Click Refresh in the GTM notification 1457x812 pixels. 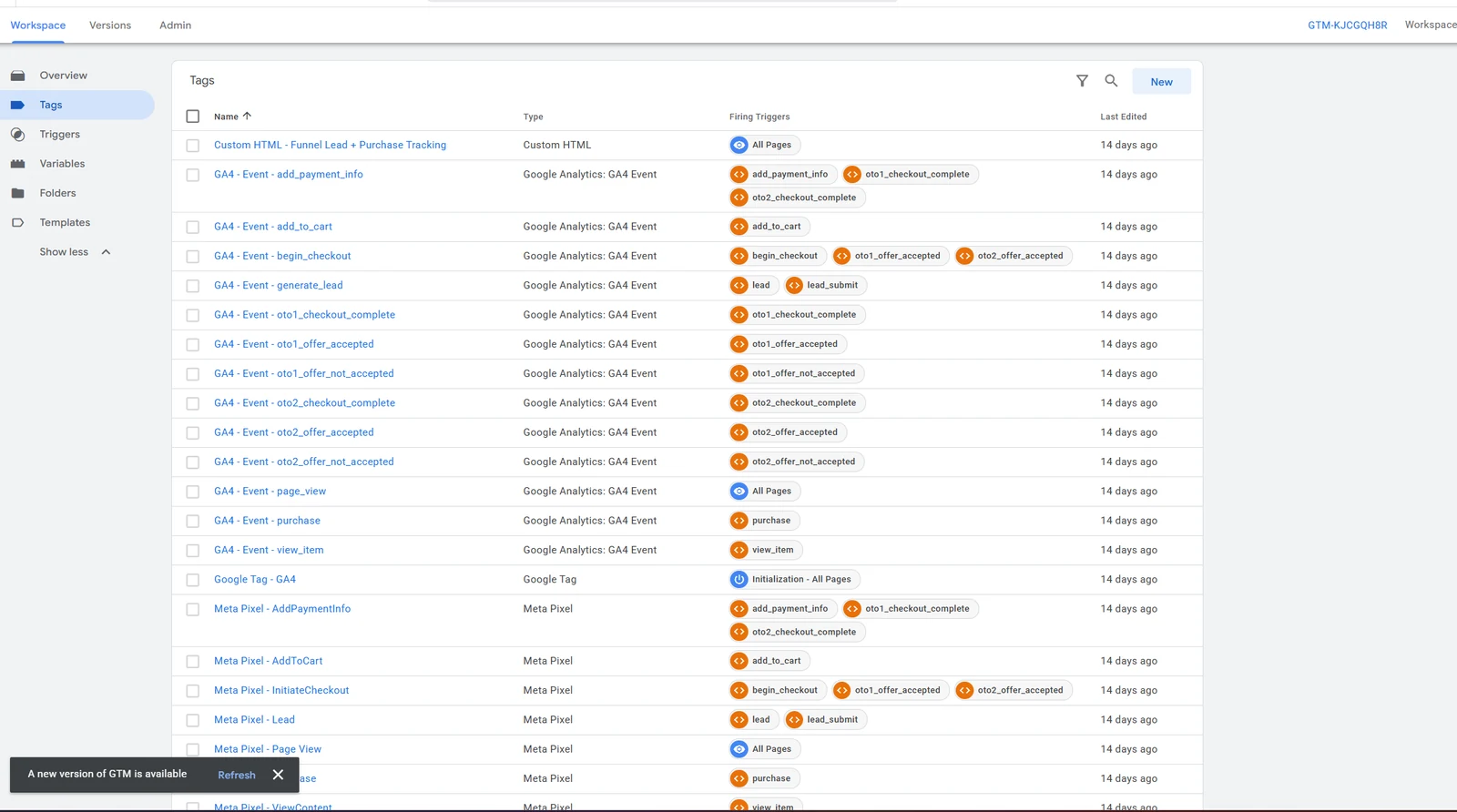pyautogui.click(x=237, y=776)
